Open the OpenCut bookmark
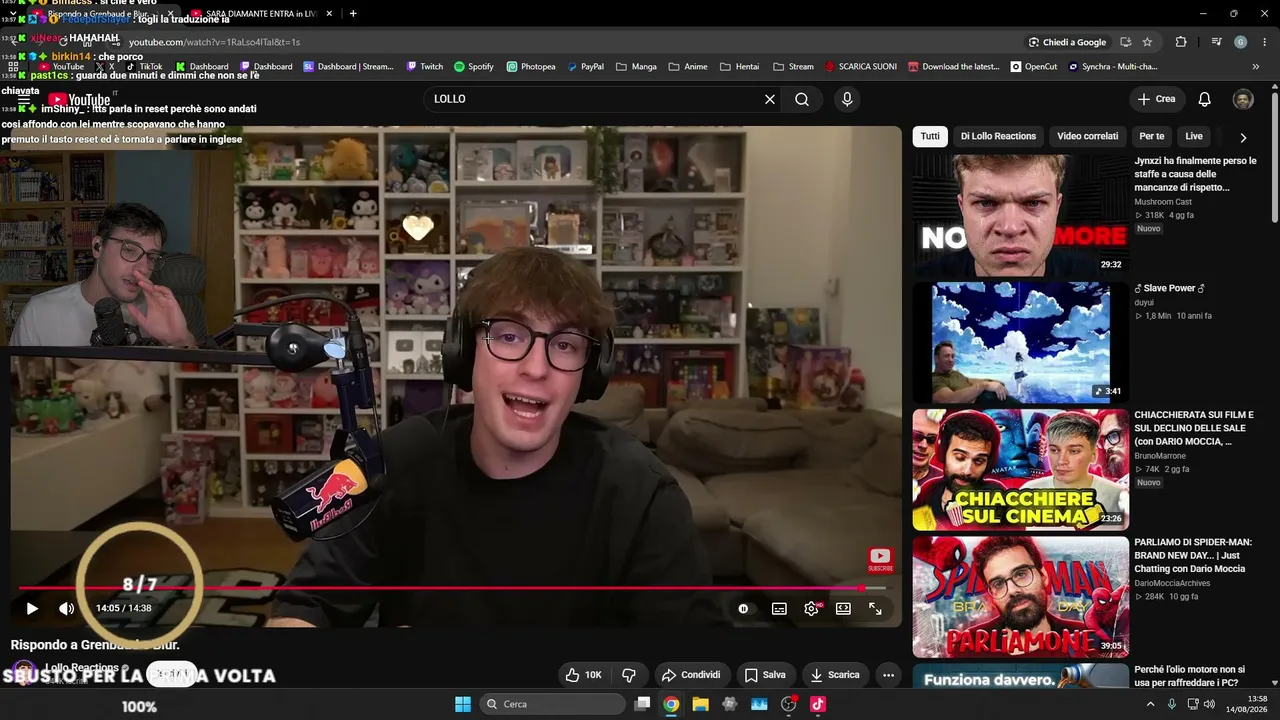This screenshot has width=1280, height=720. (1034, 67)
